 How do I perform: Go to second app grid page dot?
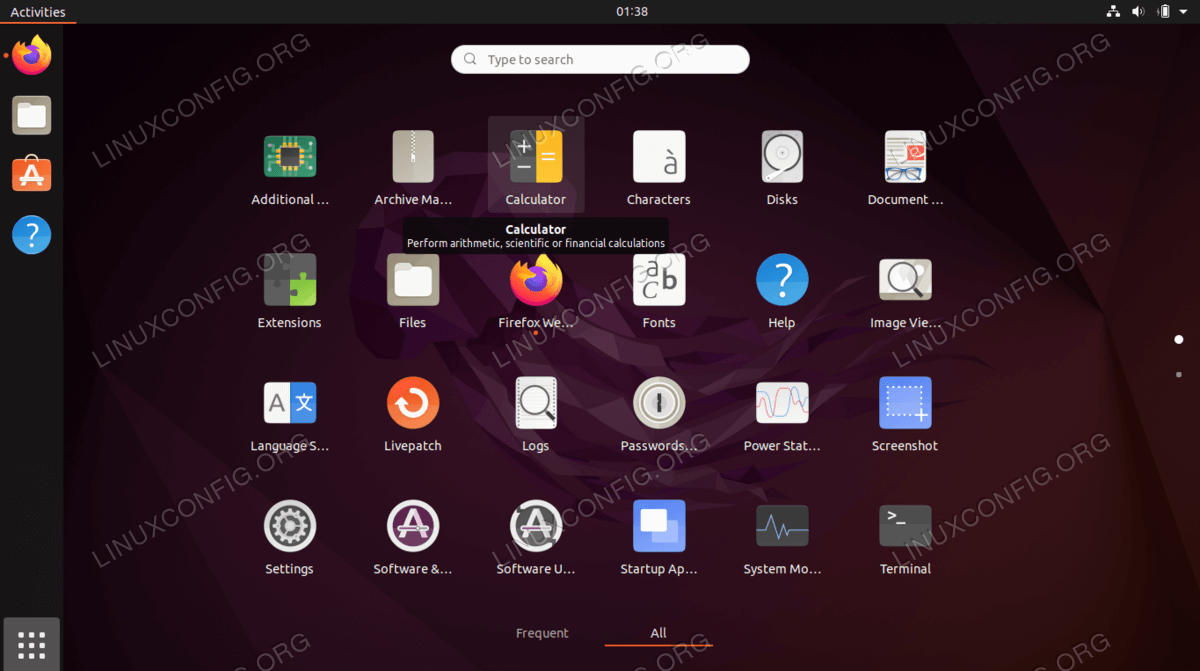(x=1179, y=374)
